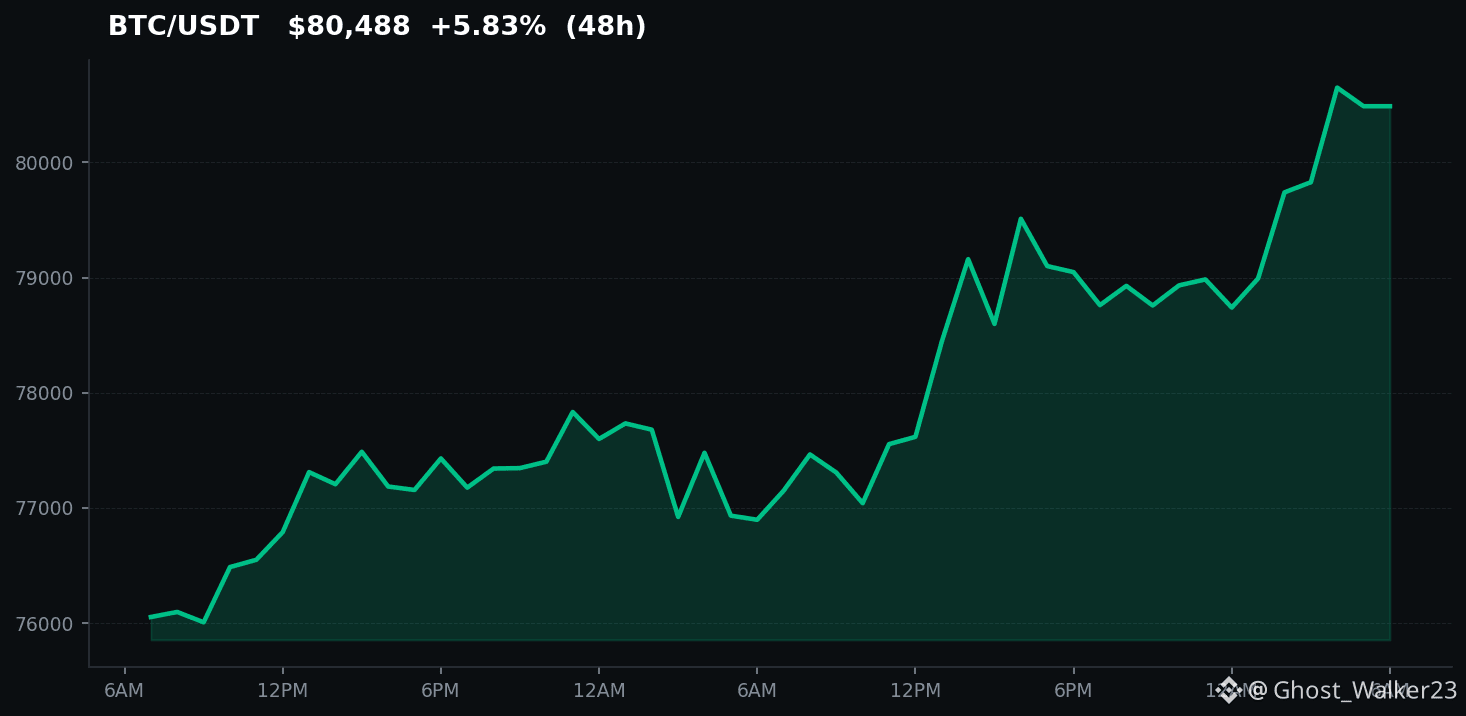Image resolution: width=1466 pixels, height=716 pixels.
Task: Click the highest peak of the price line
Action: point(1337,88)
